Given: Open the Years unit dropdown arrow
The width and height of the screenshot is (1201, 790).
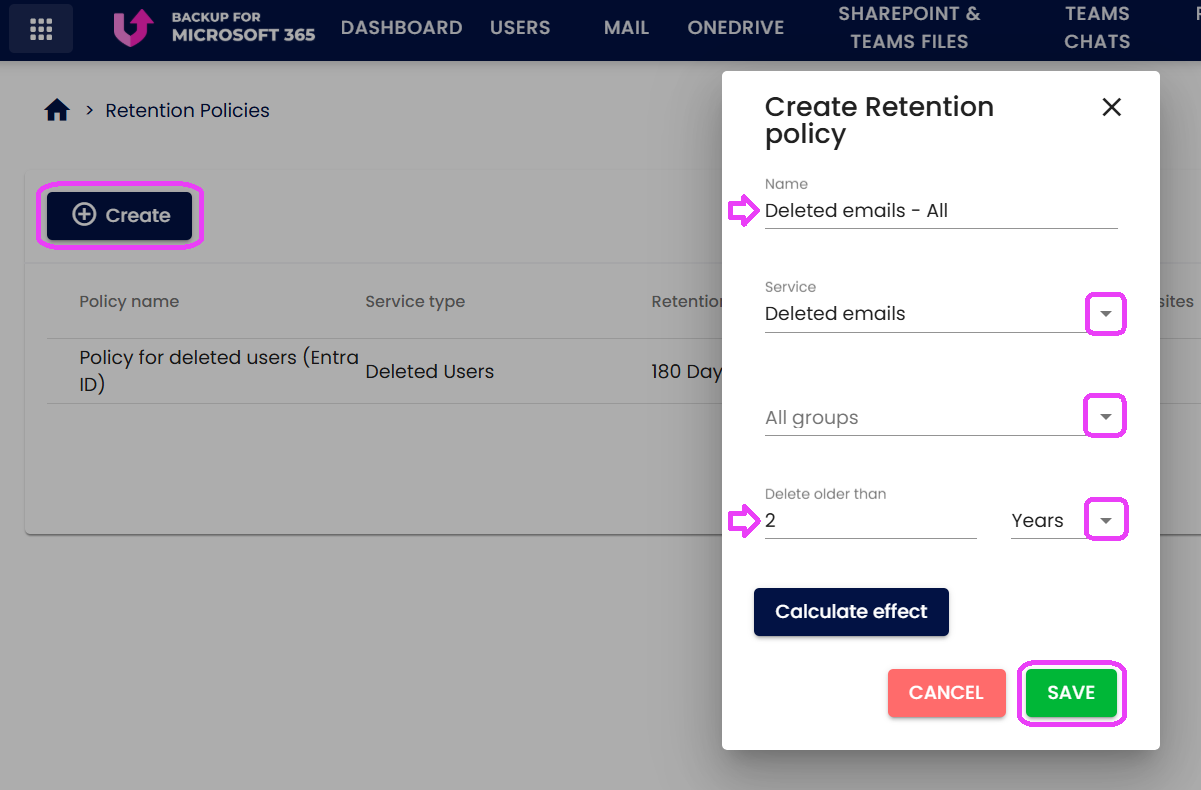Looking at the screenshot, I should pyautogui.click(x=1105, y=521).
